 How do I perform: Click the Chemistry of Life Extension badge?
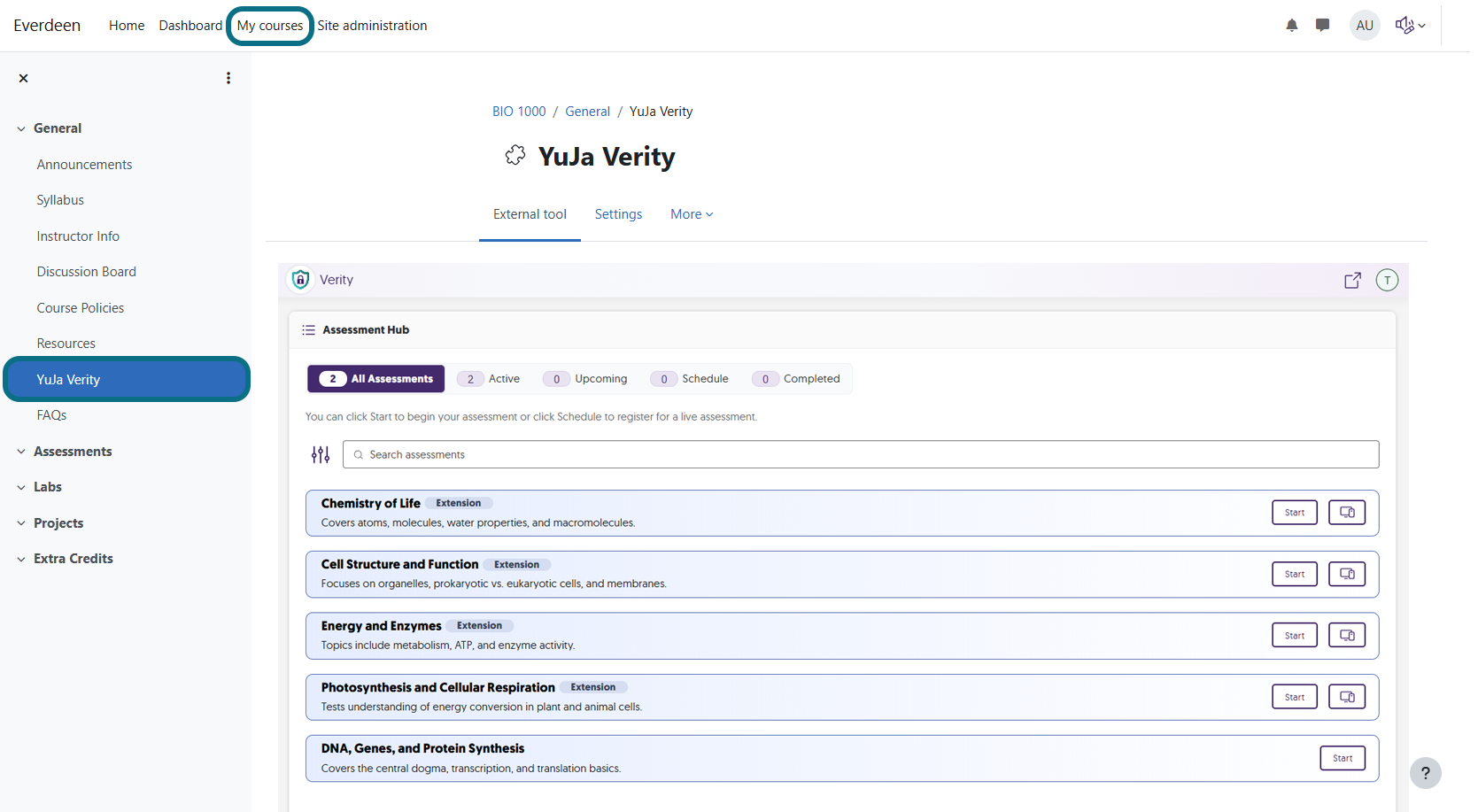[459, 503]
